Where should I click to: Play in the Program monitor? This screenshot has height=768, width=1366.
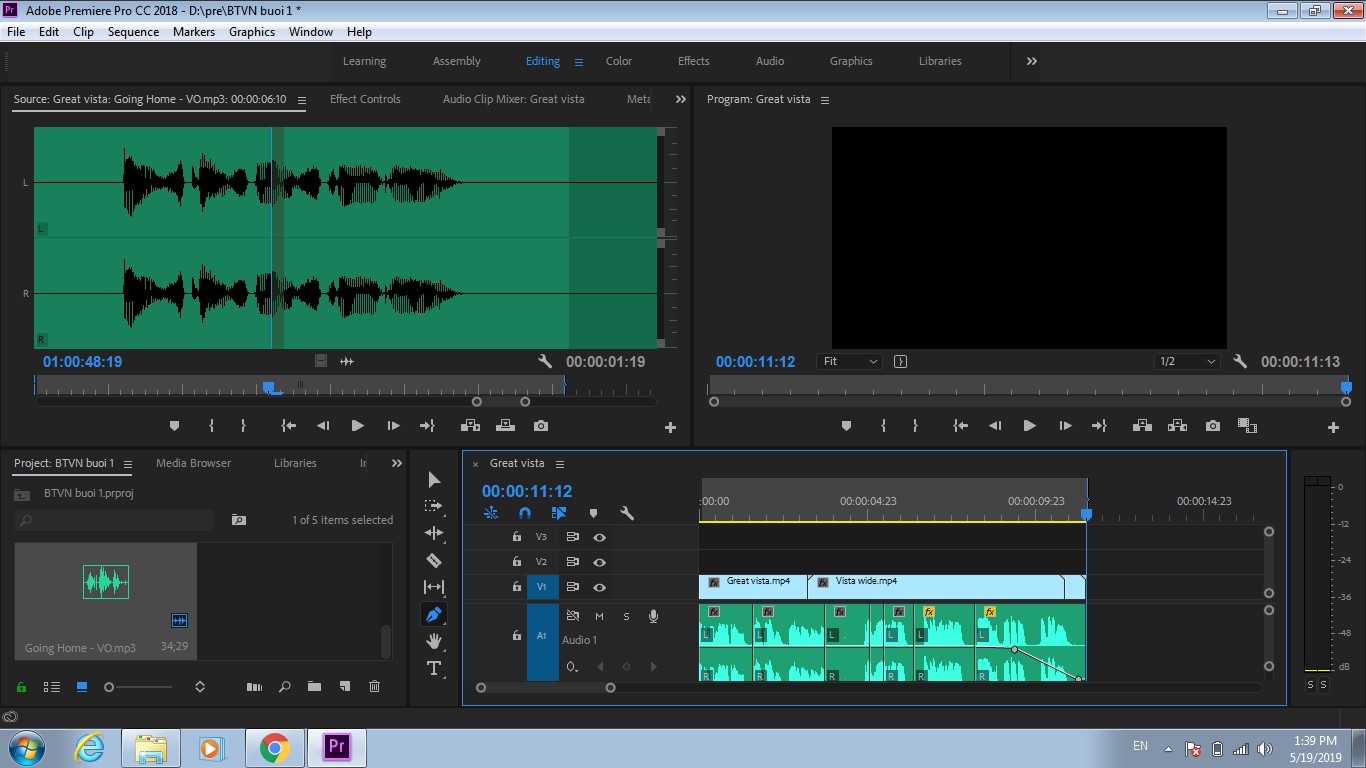click(x=1029, y=426)
